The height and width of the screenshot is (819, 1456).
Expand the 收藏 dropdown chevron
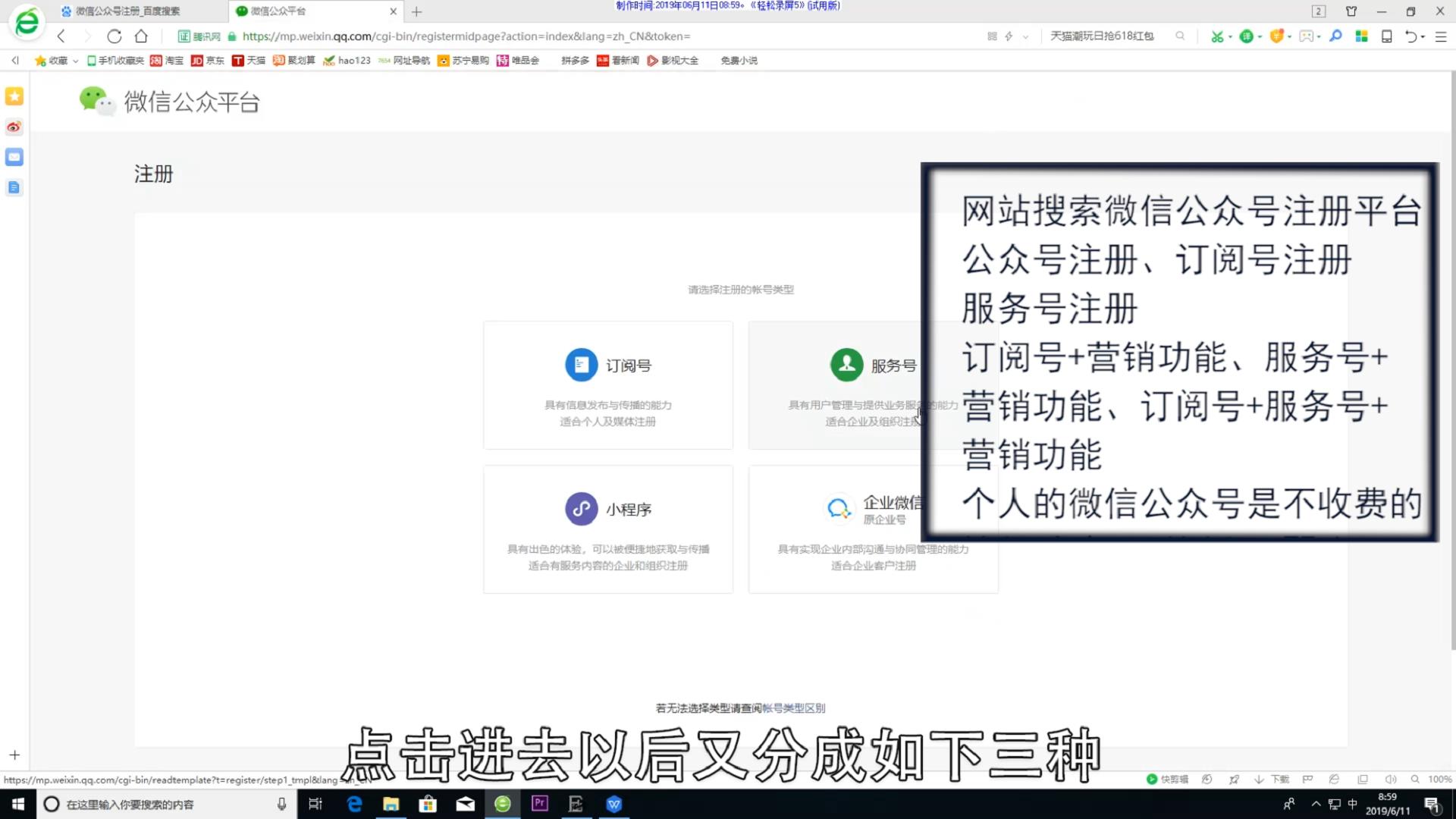coord(75,61)
